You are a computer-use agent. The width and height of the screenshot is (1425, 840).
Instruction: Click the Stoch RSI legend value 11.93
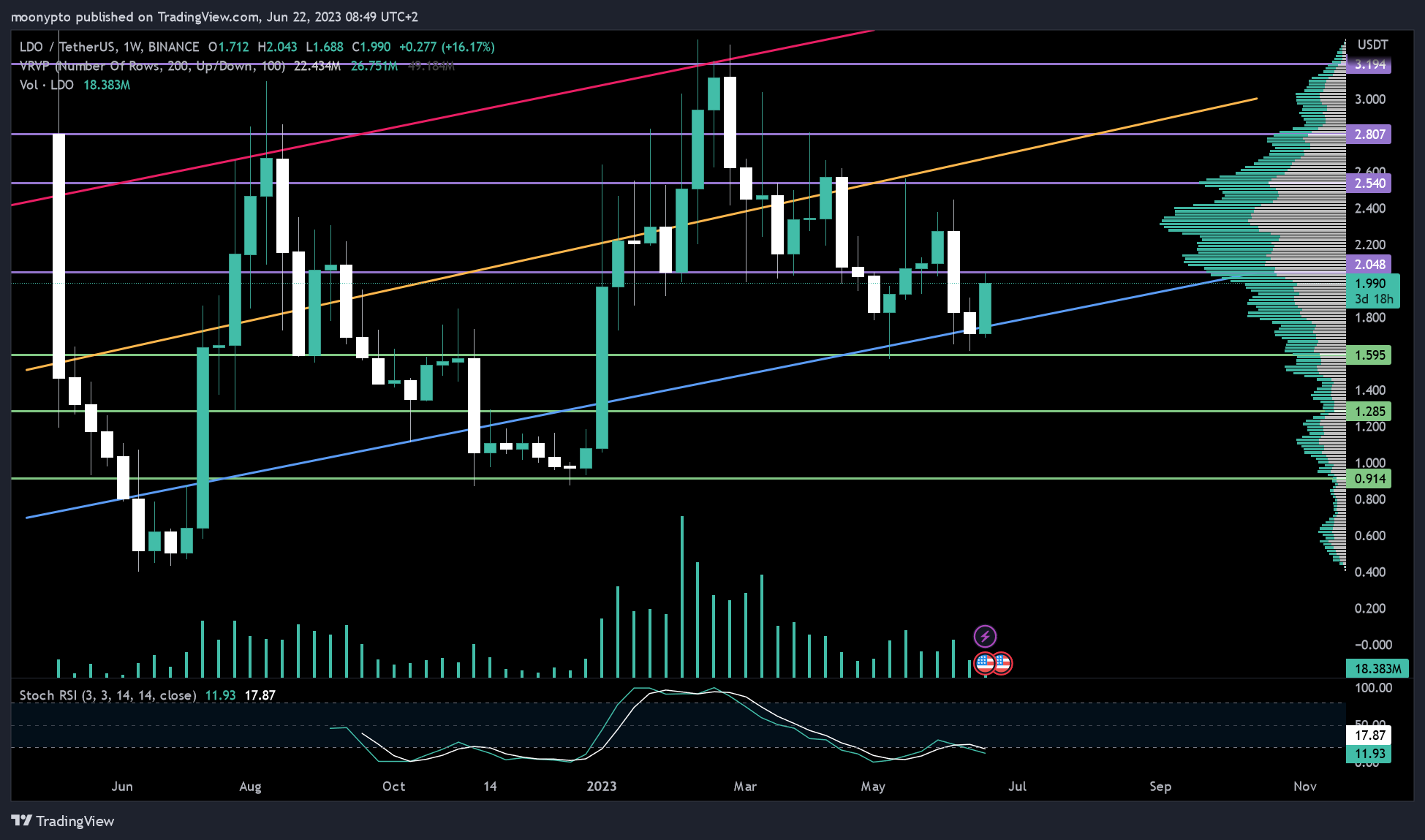[220, 695]
